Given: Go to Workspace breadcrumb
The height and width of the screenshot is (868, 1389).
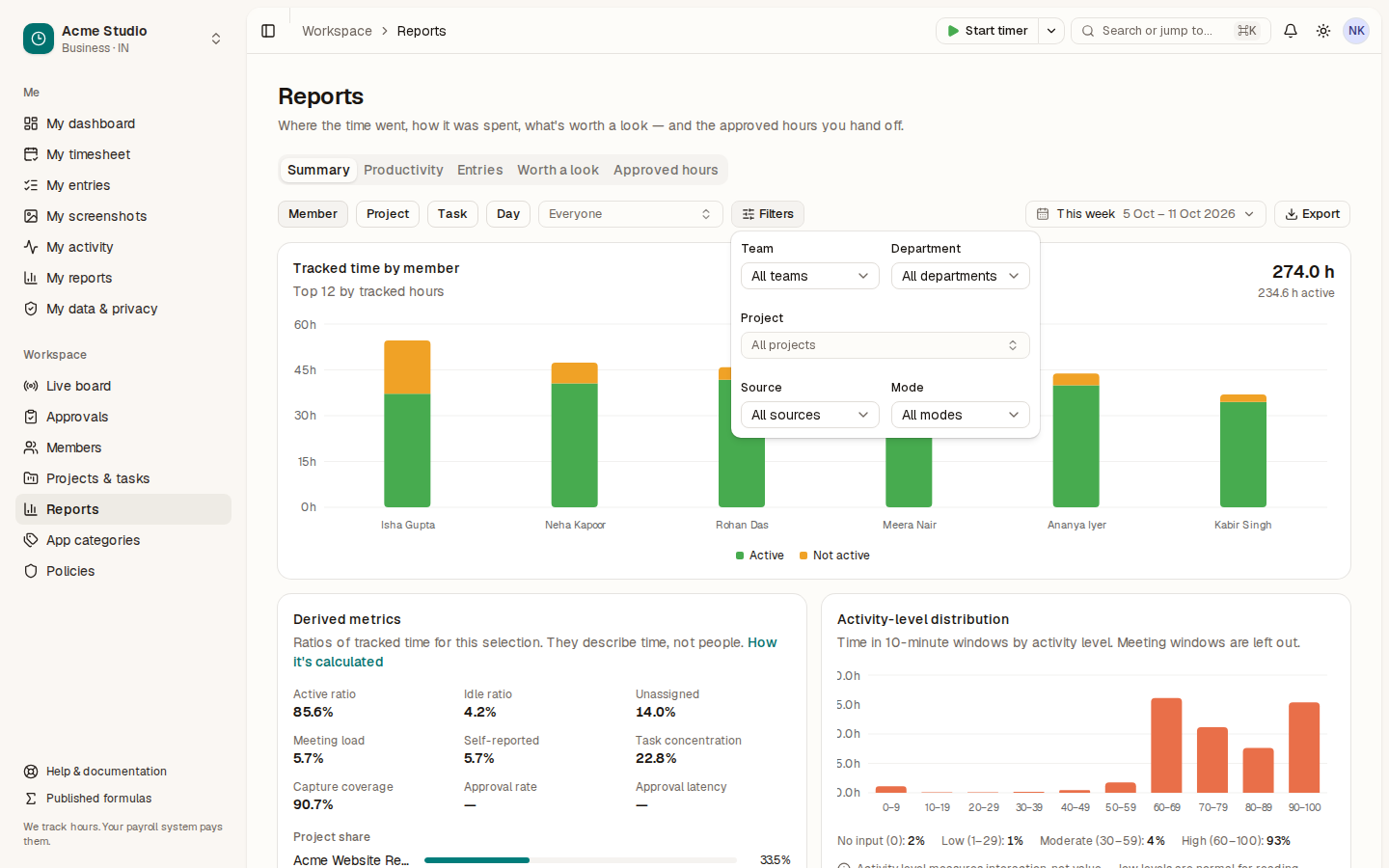Looking at the screenshot, I should tap(337, 31).
